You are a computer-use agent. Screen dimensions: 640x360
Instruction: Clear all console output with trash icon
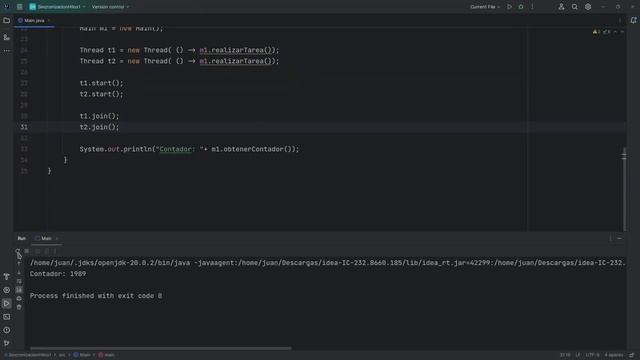pos(19,307)
